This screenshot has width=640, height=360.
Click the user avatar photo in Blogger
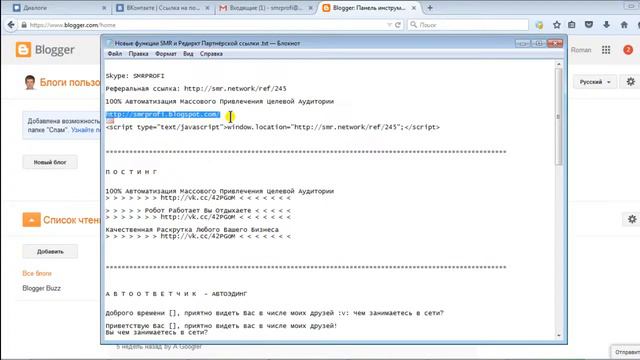30,82
